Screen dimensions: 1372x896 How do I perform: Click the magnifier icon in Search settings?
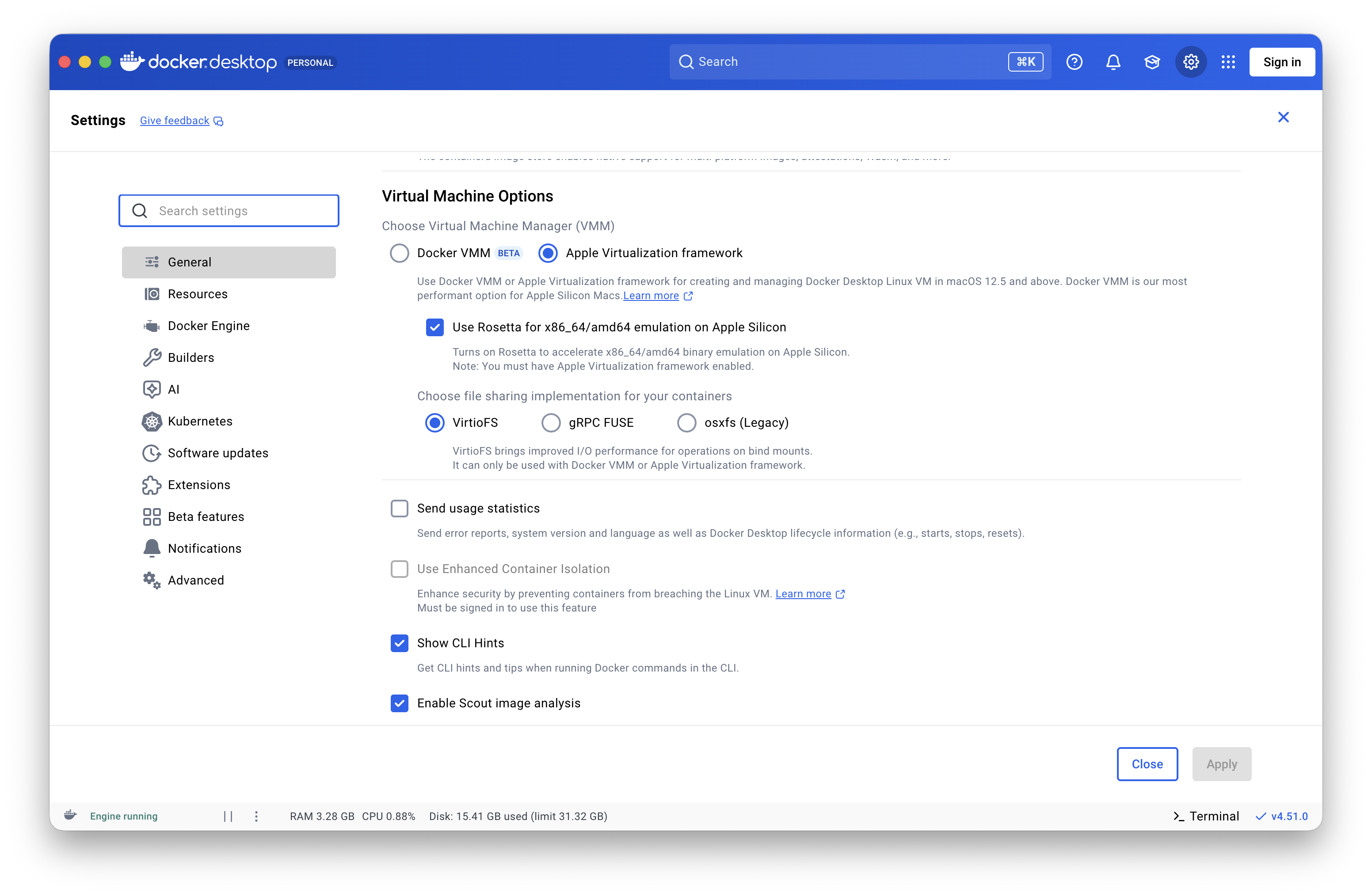tap(140, 211)
